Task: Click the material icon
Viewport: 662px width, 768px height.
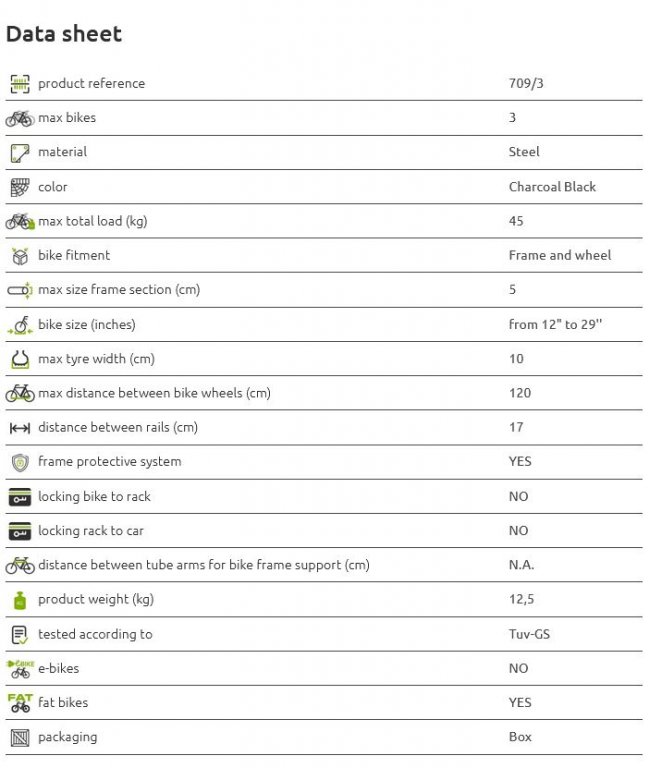Action: pyautogui.click(x=20, y=153)
